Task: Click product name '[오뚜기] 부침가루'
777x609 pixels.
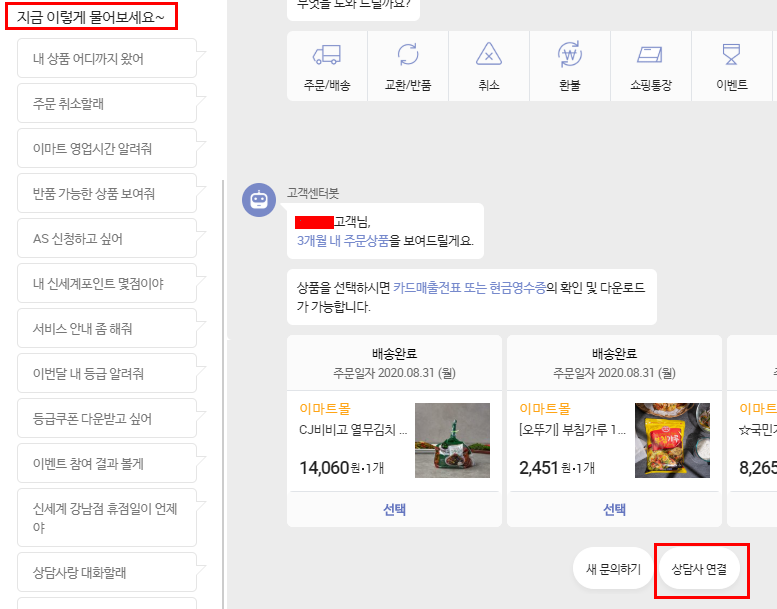Action: coord(572,430)
